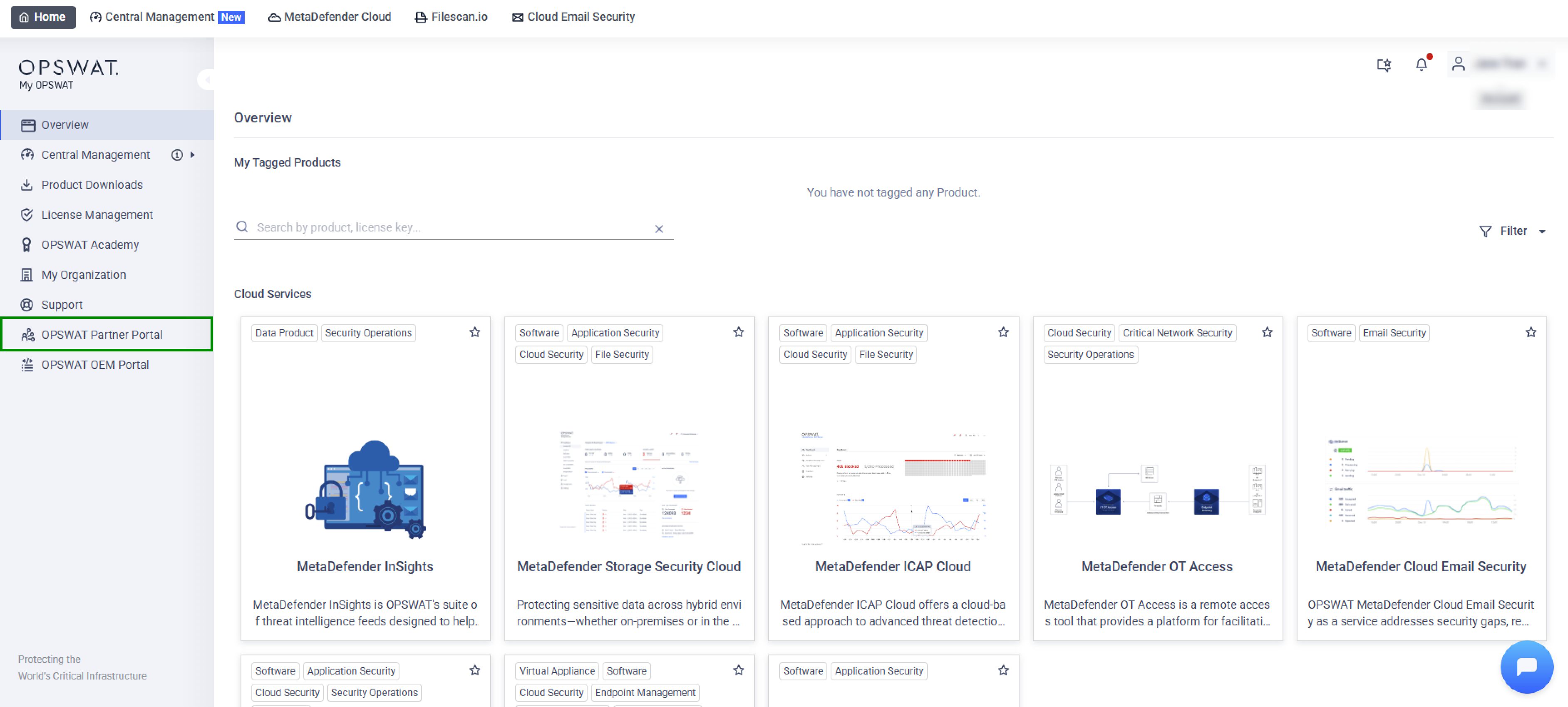Star the MetaDefender Cloud Email Security card

click(x=1530, y=333)
